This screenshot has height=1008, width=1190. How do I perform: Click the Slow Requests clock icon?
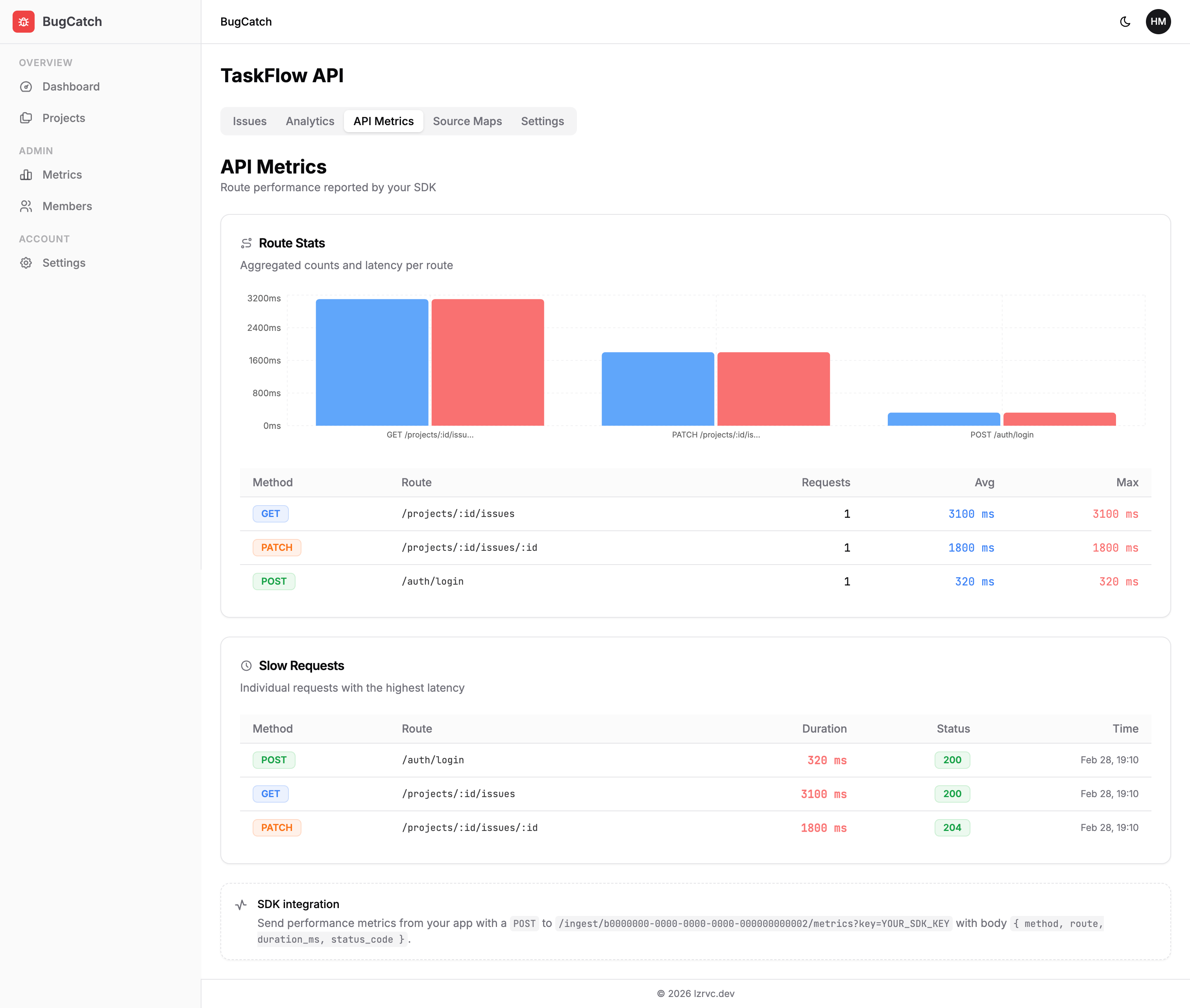[x=246, y=665]
